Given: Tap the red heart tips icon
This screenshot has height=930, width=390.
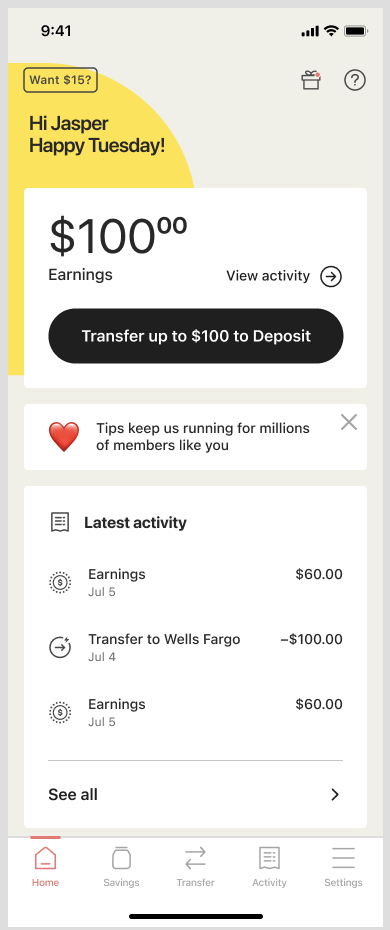Looking at the screenshot, I should 63,437.
